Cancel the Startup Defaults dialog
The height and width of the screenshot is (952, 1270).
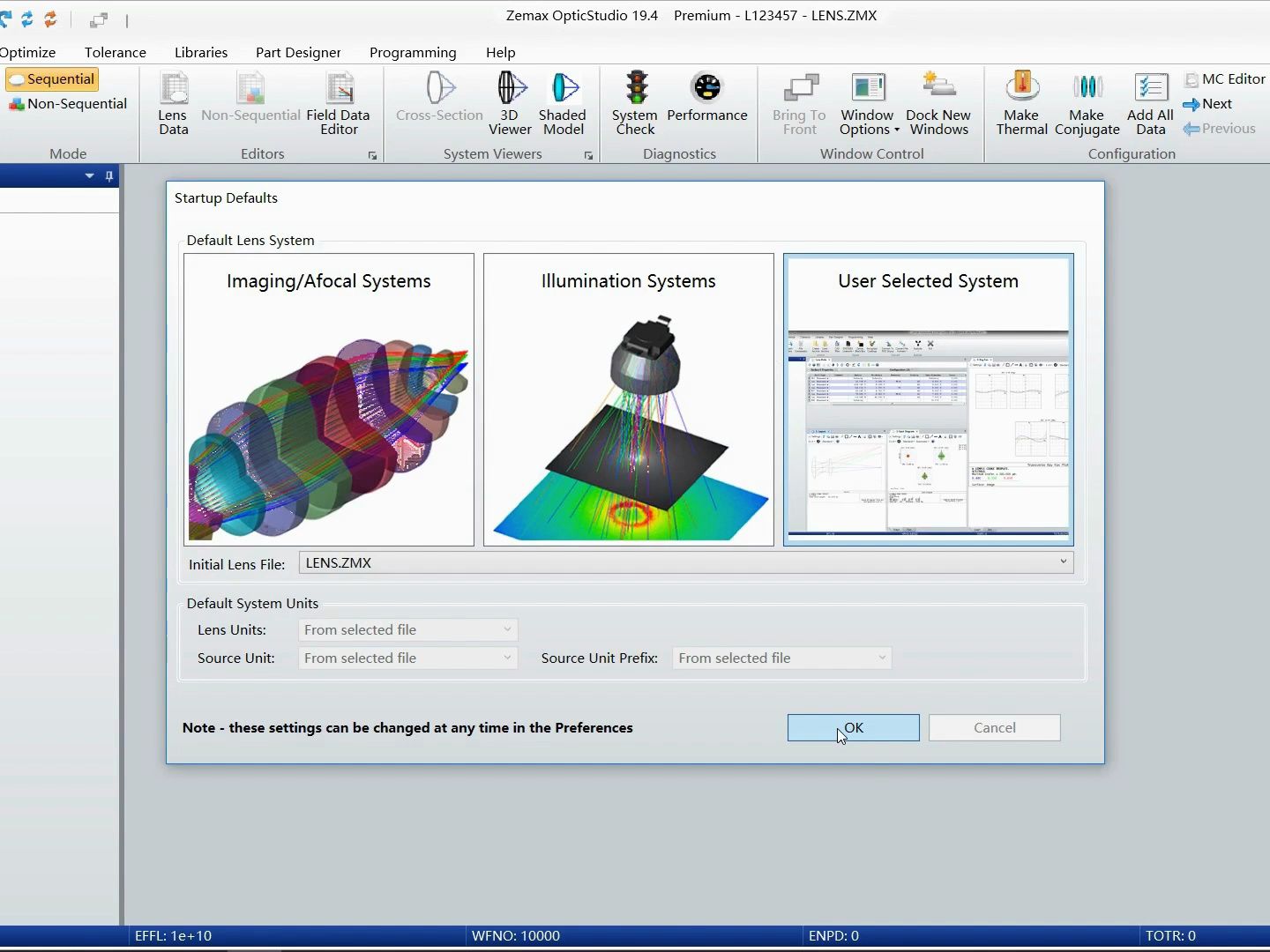click(995, 728)
